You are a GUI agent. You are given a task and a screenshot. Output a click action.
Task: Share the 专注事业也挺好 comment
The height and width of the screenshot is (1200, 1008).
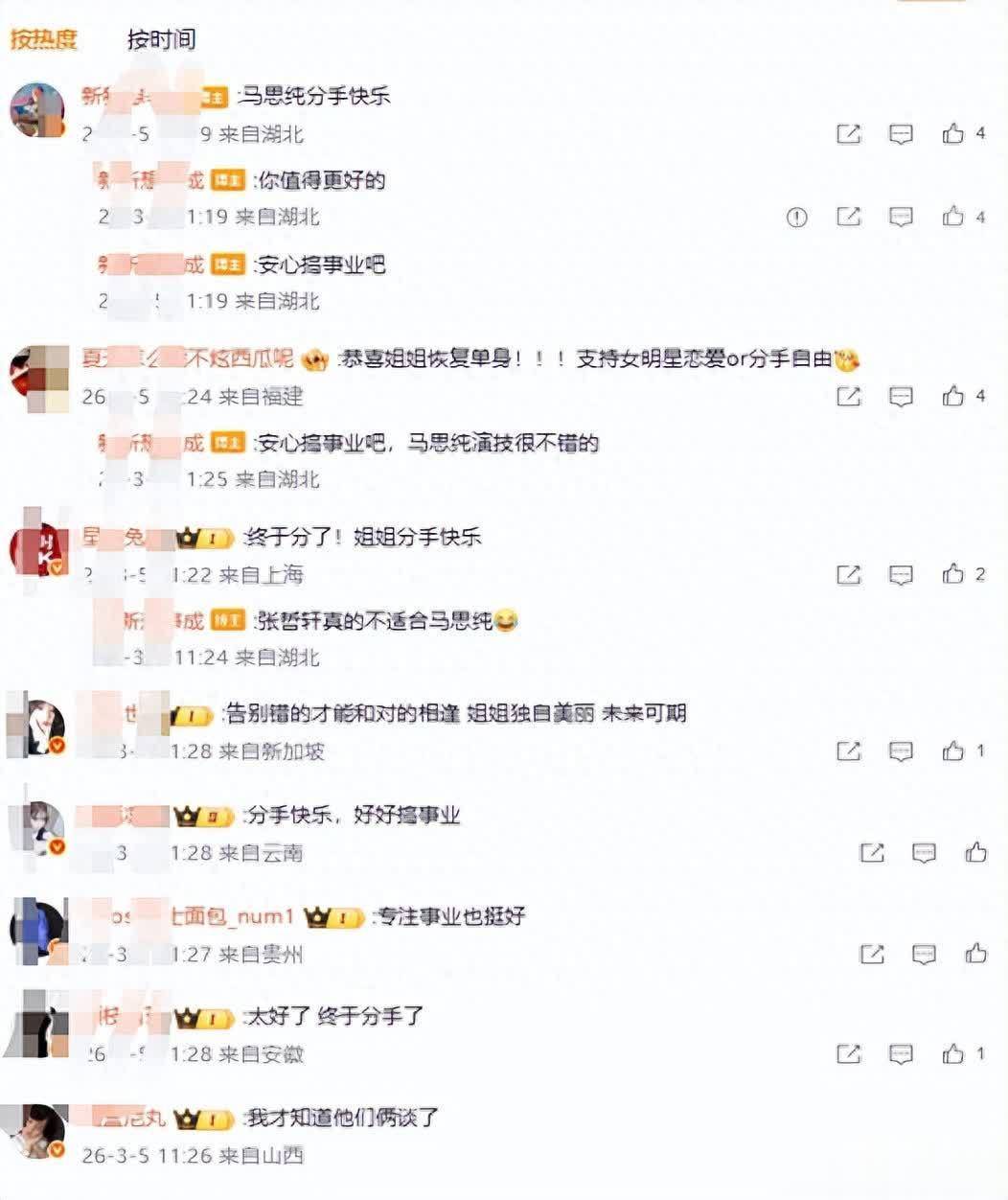[872, 954]
